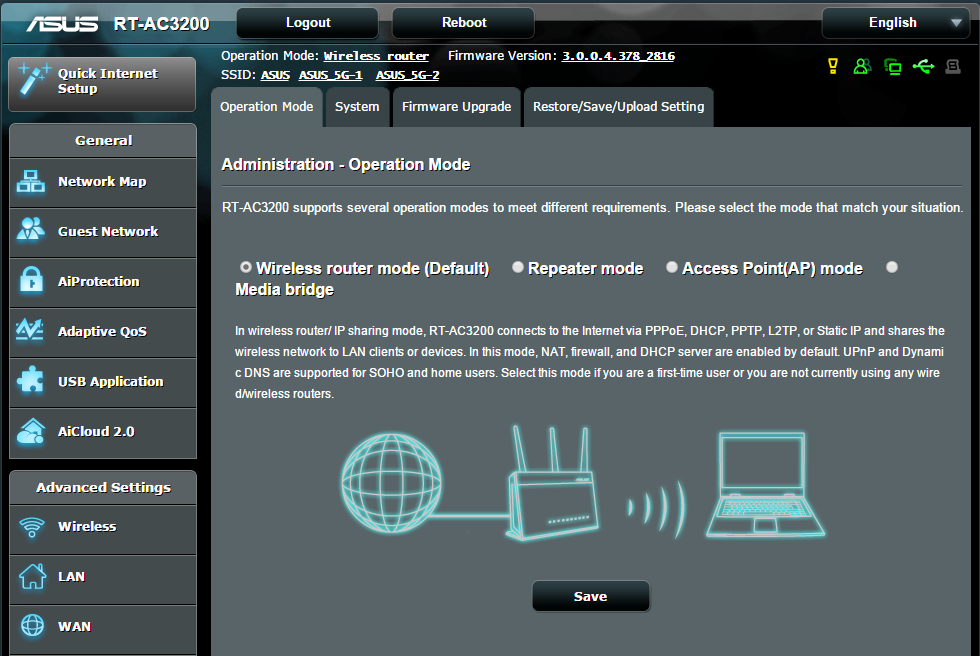Viewport: 980px width, 656px height.
Task: Click the router illustration in diagram
Action: click(x=552, y=483)
